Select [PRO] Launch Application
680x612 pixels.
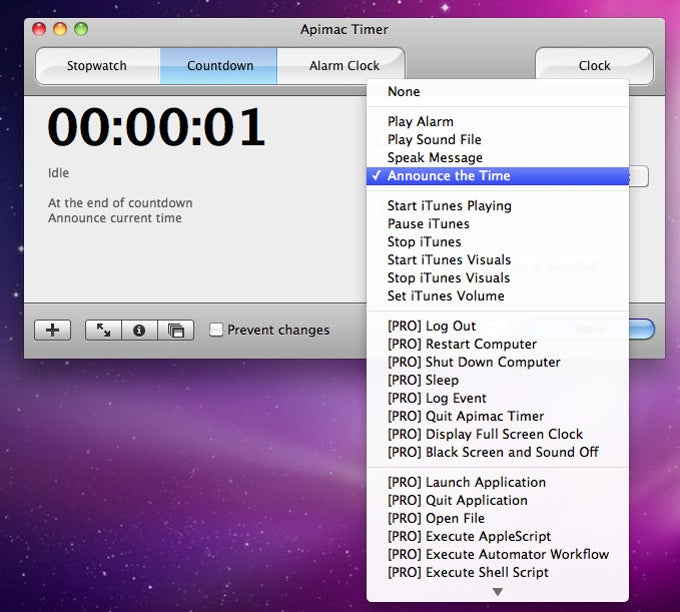[x=497, y=482]
